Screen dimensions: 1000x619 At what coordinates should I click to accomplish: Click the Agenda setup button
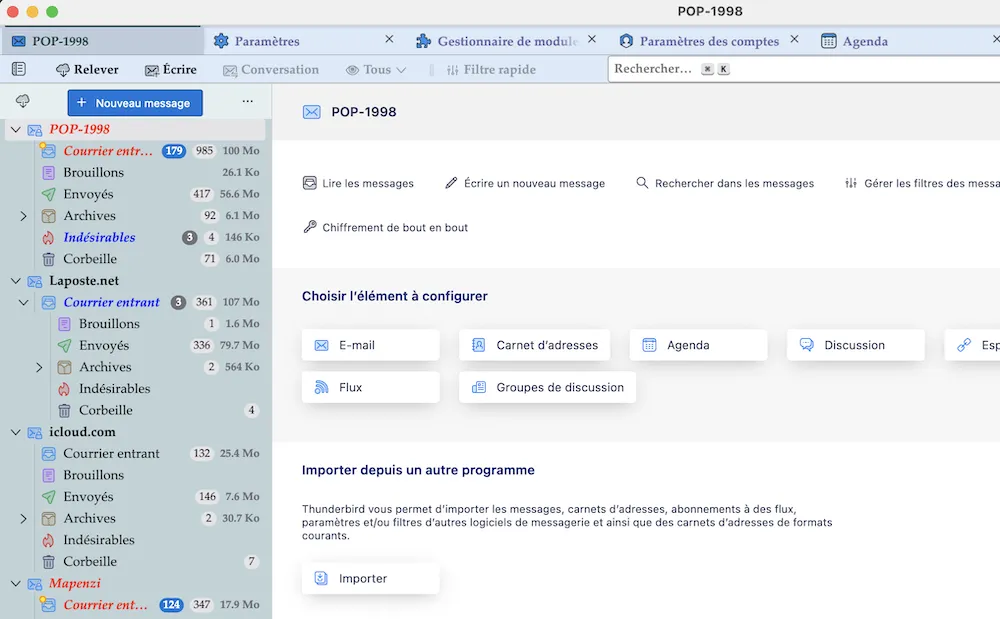(x=698, y=345)
